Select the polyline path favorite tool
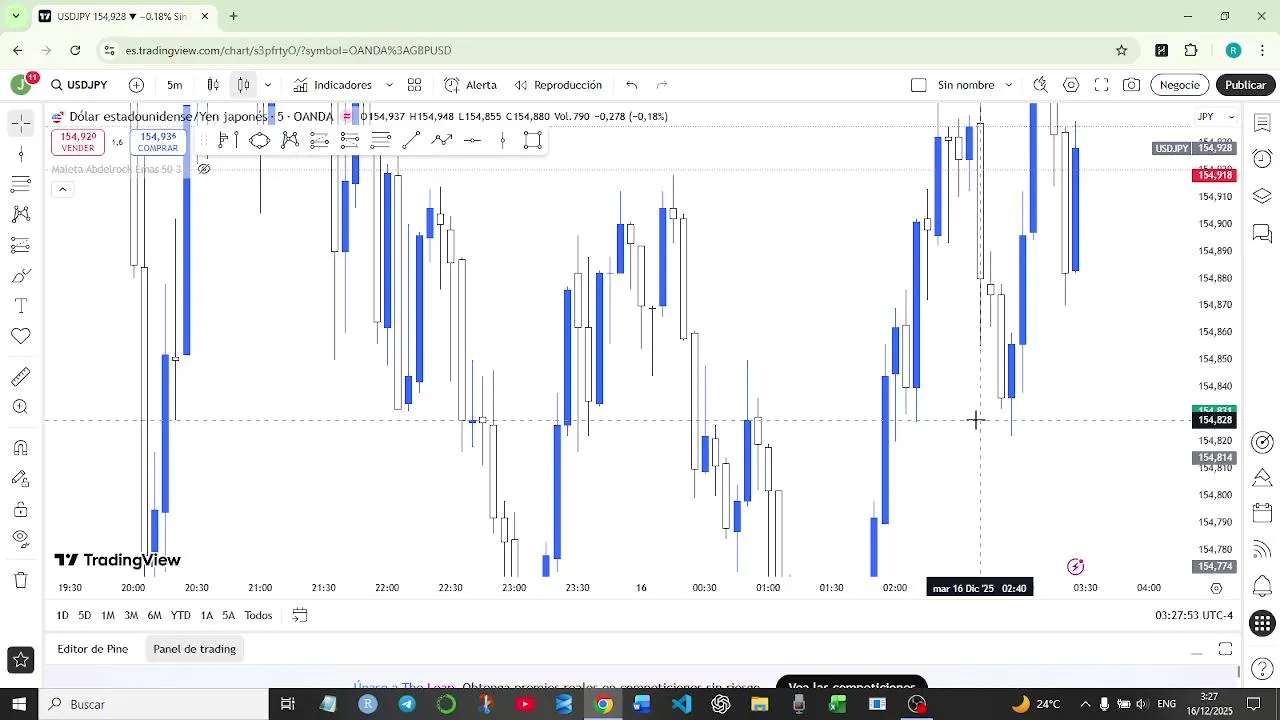Viewport: 1280px width, 720px height. (x=442, y=140)
